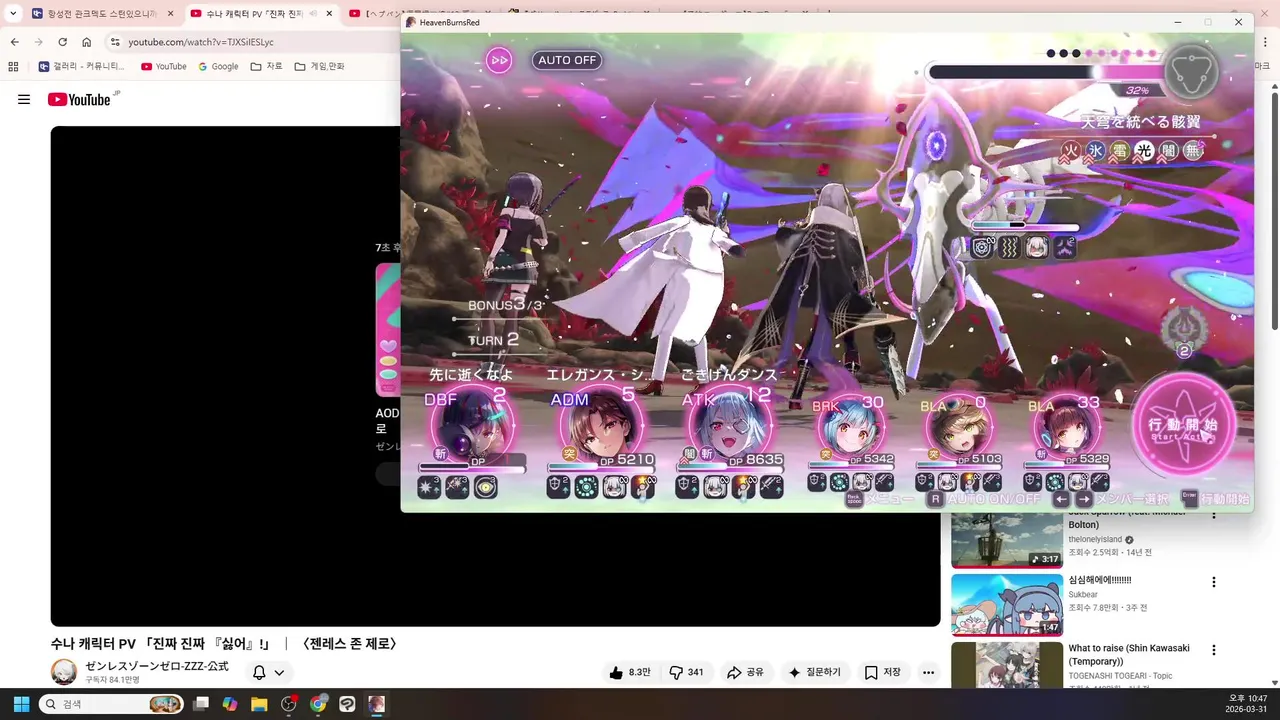Click the enemy angry-face debuff status icon
The width and height of the screenshot is (1280, 720).
coord(1065,247)
